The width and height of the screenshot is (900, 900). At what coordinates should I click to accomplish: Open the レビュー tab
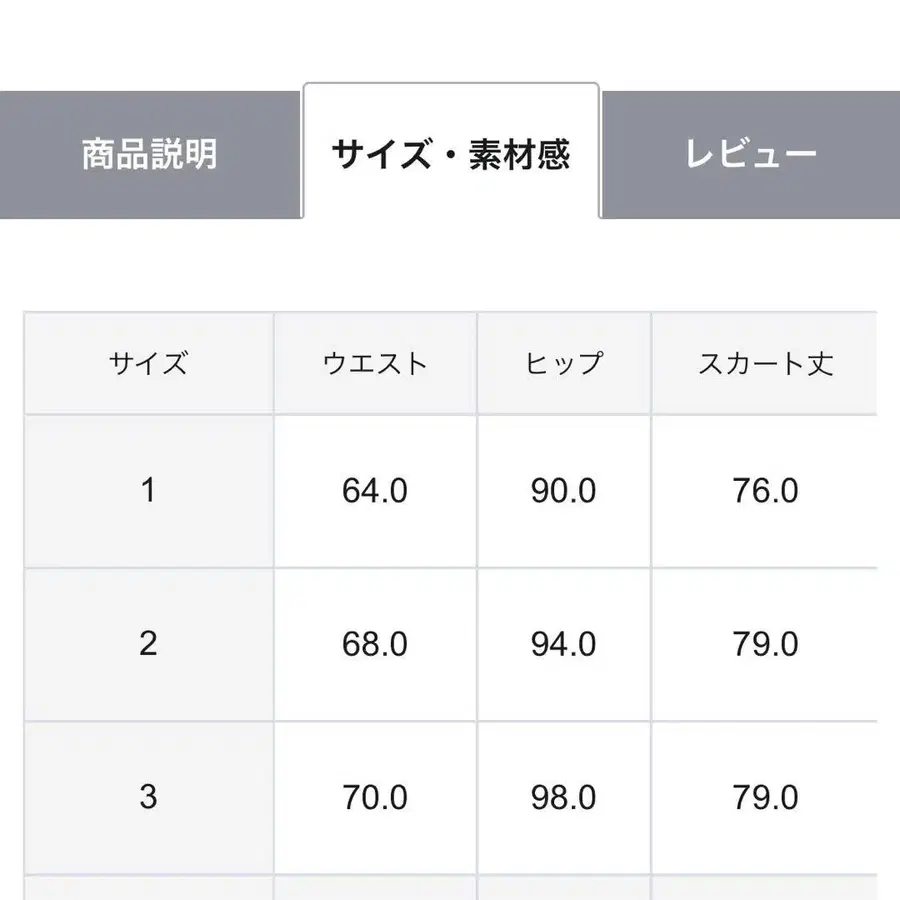point(752,152)
